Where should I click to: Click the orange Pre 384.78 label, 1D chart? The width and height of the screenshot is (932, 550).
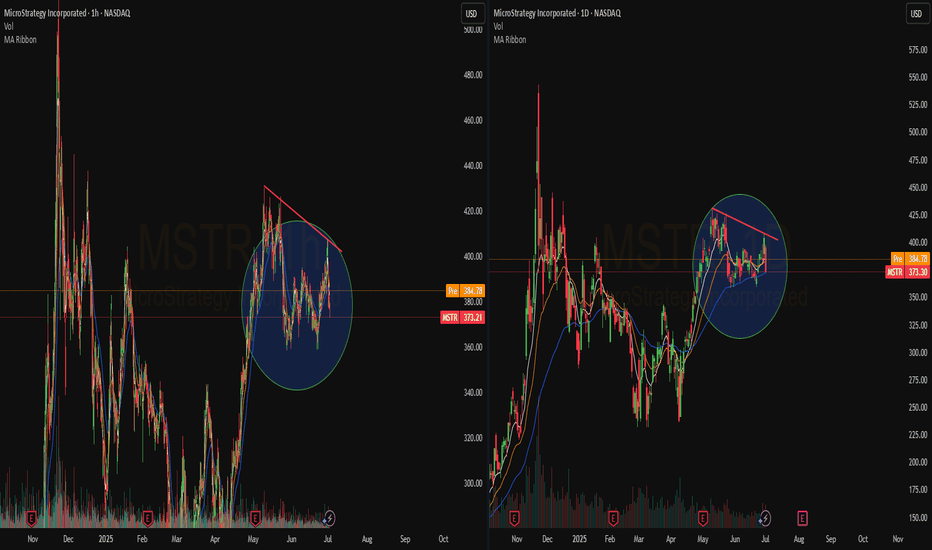click(x=910, y=259)
